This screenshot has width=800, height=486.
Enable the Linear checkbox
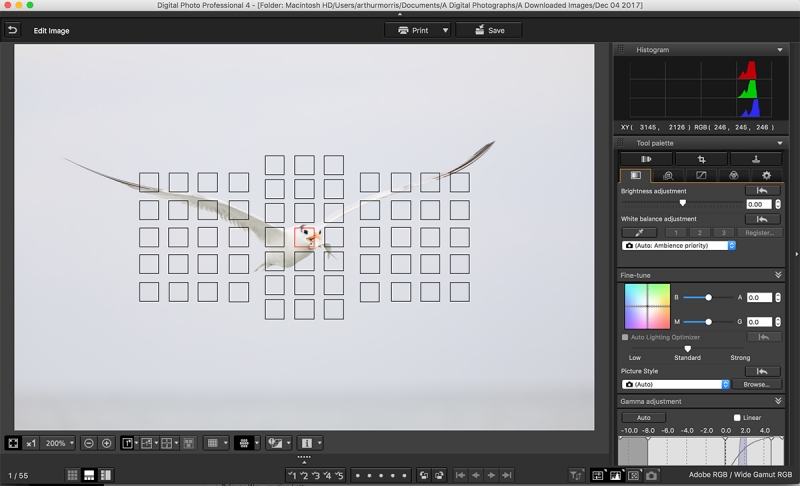coord(737,417)
